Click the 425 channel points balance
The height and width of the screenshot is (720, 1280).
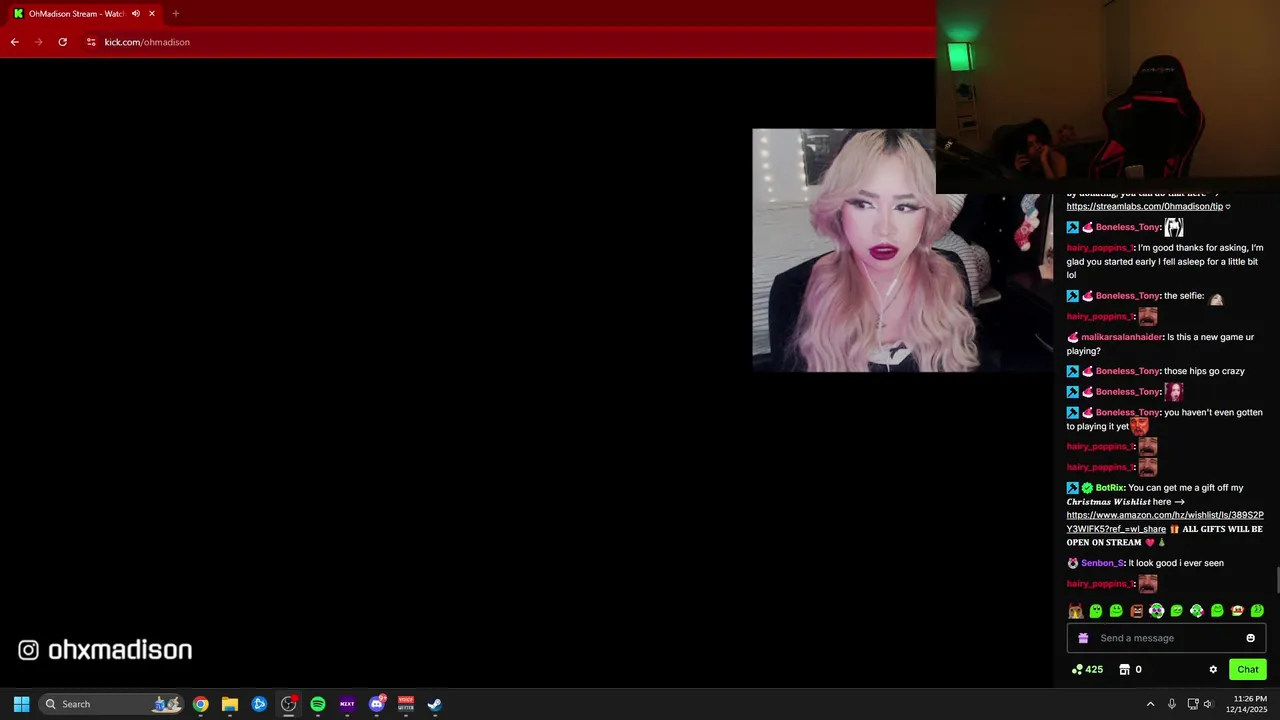tap(1087, 670)
